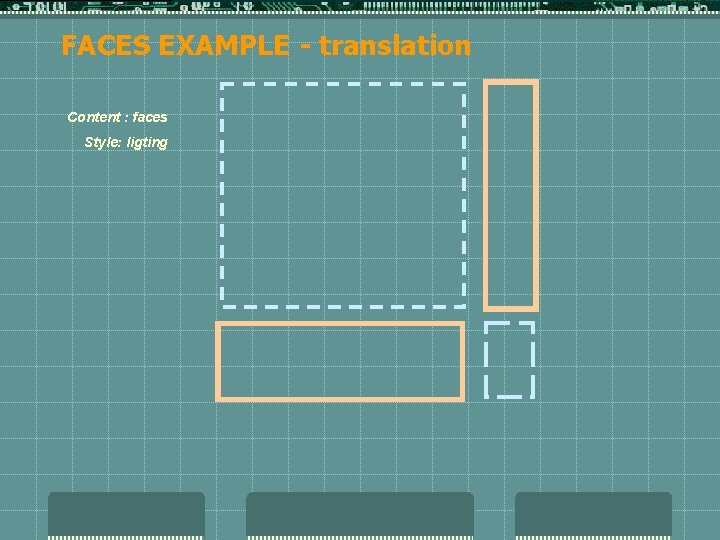This screenshot has width=720, height=540.
Task: Select the tall orange vertical rectangle
Action: 511,195
